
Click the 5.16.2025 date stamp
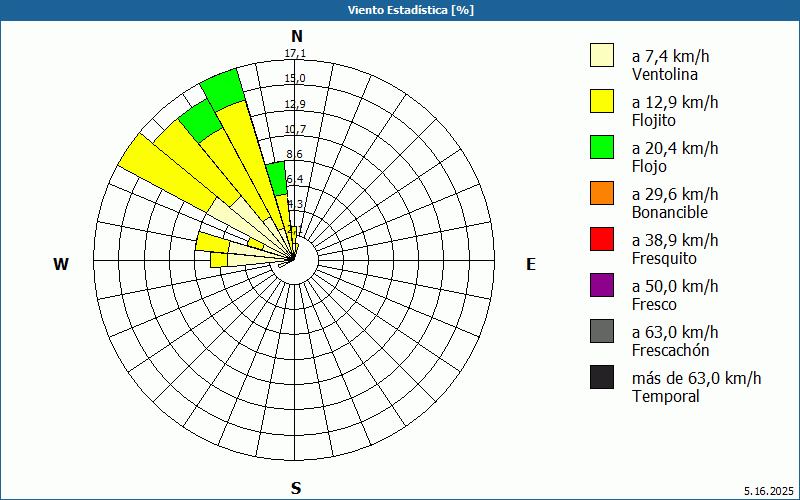769,491
